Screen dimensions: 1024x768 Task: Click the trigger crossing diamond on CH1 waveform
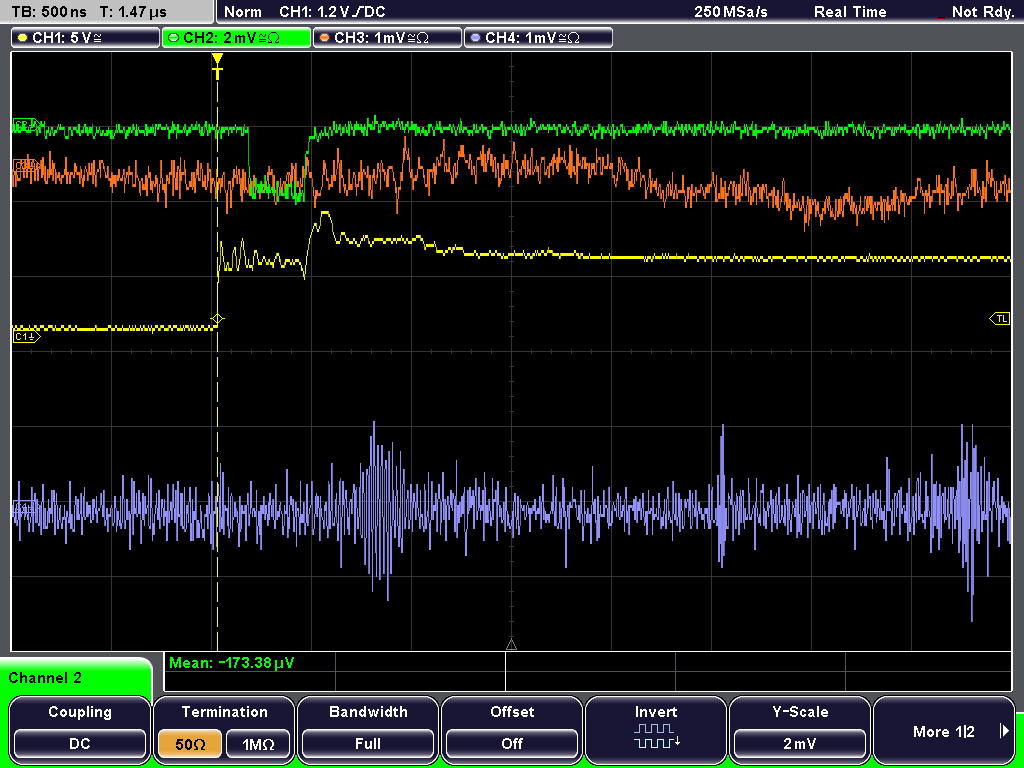click(217, 319)
